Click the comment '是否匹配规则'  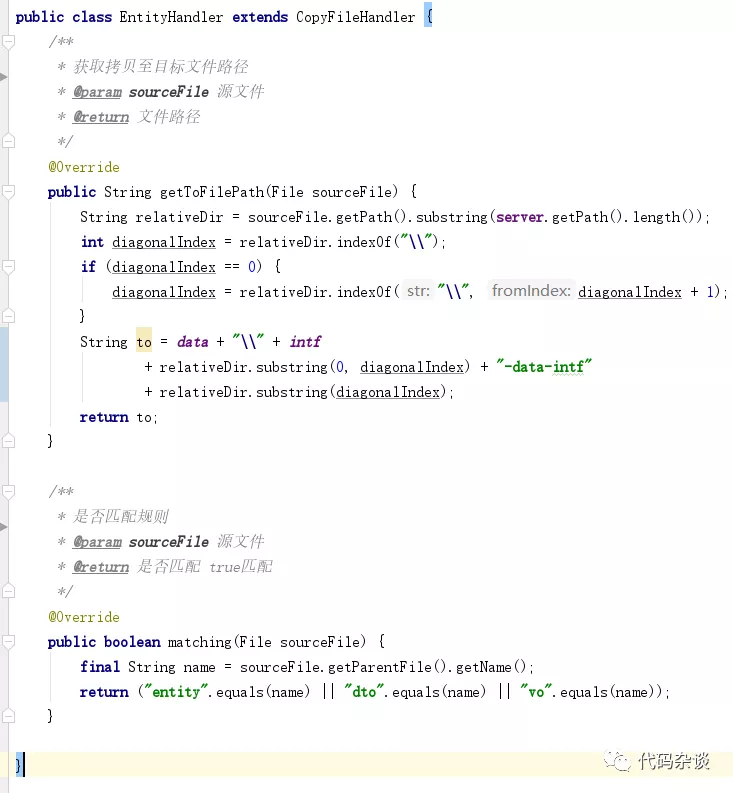[121, 516]
